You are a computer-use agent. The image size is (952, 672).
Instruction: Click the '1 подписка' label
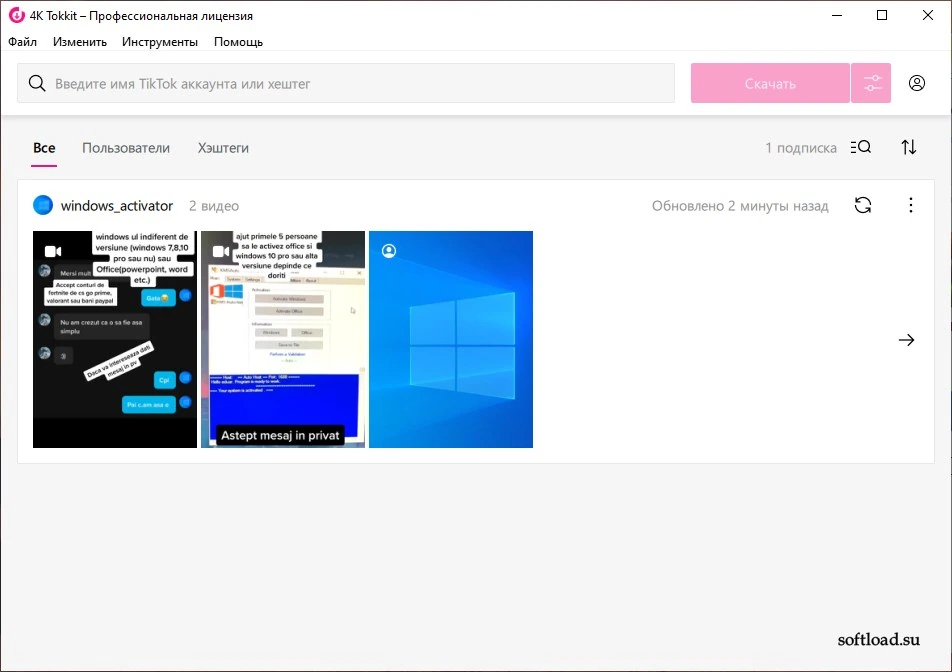click(801, 148)
